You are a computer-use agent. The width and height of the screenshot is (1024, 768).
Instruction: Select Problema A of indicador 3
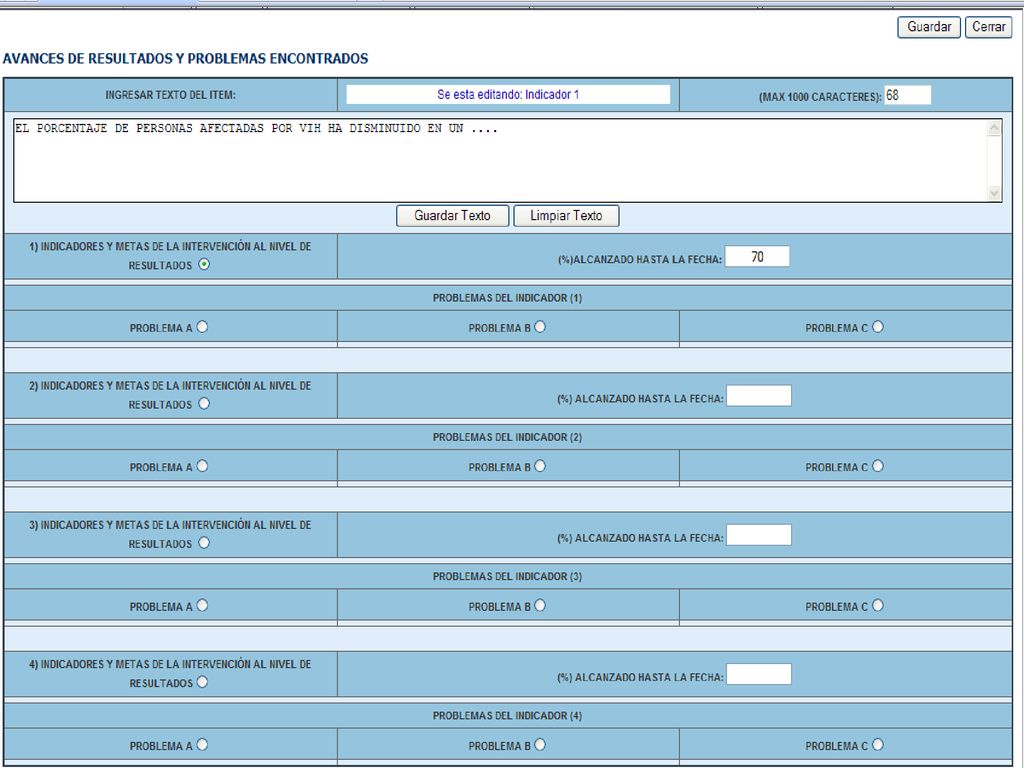202,605
